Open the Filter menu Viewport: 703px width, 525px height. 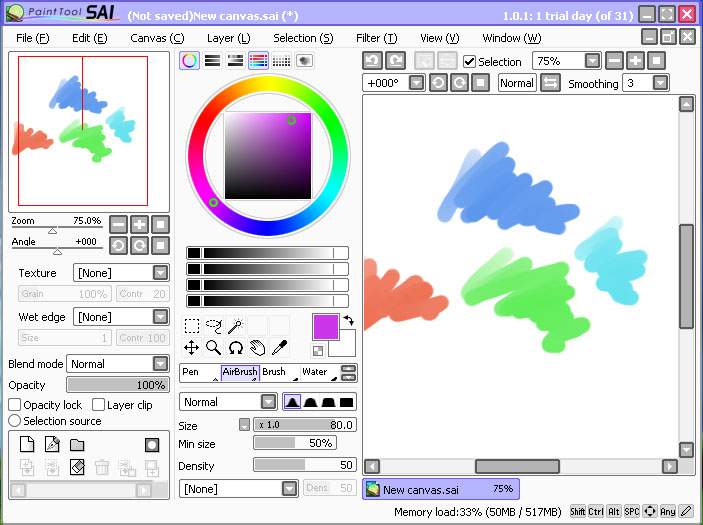(377, 38)
